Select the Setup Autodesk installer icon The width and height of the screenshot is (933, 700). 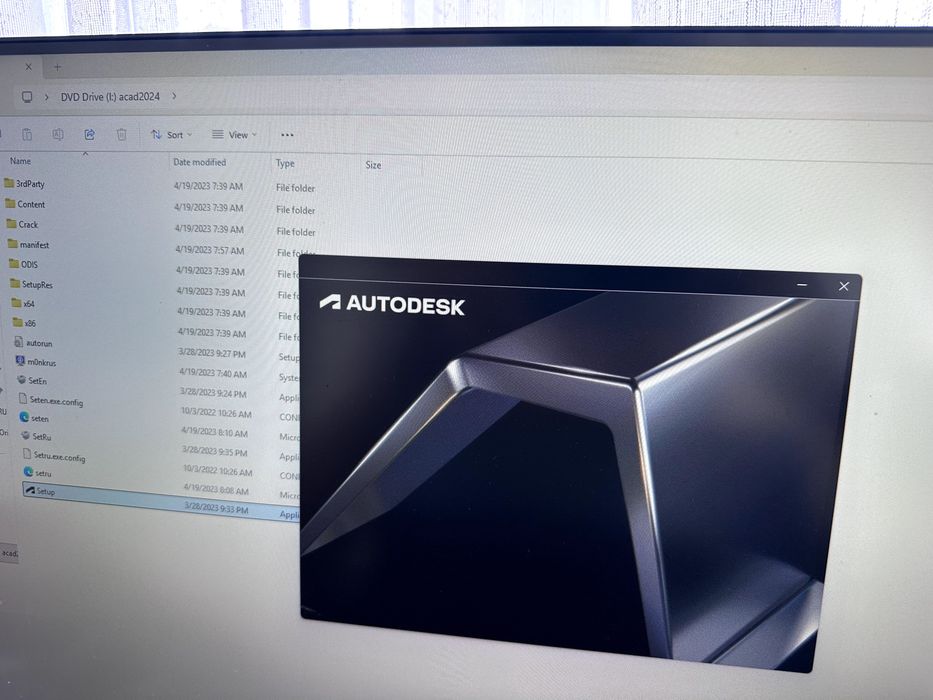[30, 490]
